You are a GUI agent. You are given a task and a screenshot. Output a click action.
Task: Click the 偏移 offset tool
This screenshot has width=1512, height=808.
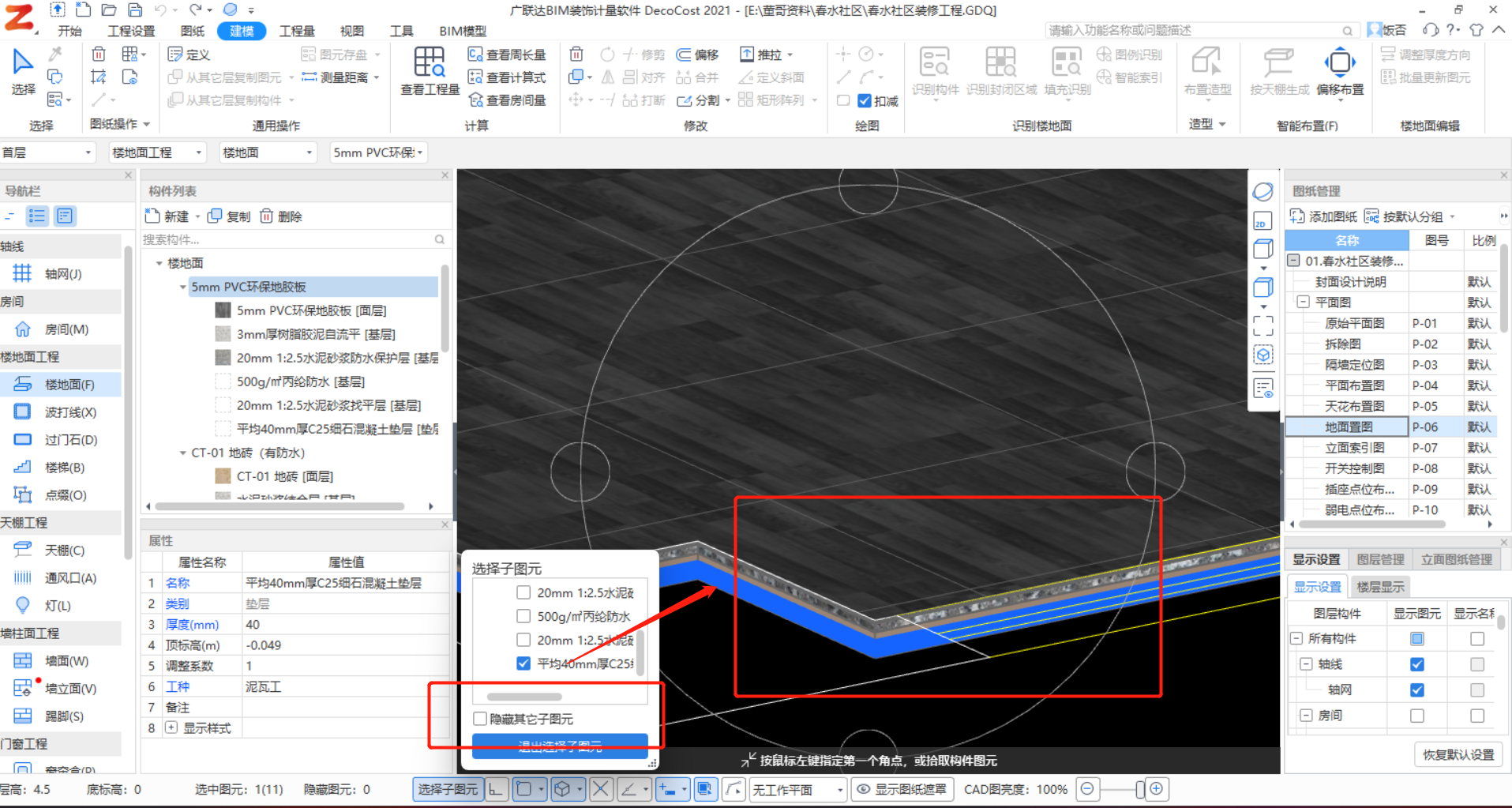pos(697,54)
